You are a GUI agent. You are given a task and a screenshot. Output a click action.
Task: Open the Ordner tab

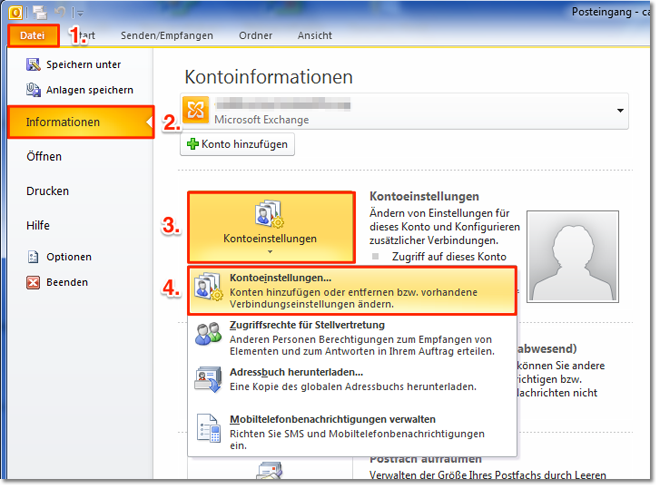tap(255, 36)
